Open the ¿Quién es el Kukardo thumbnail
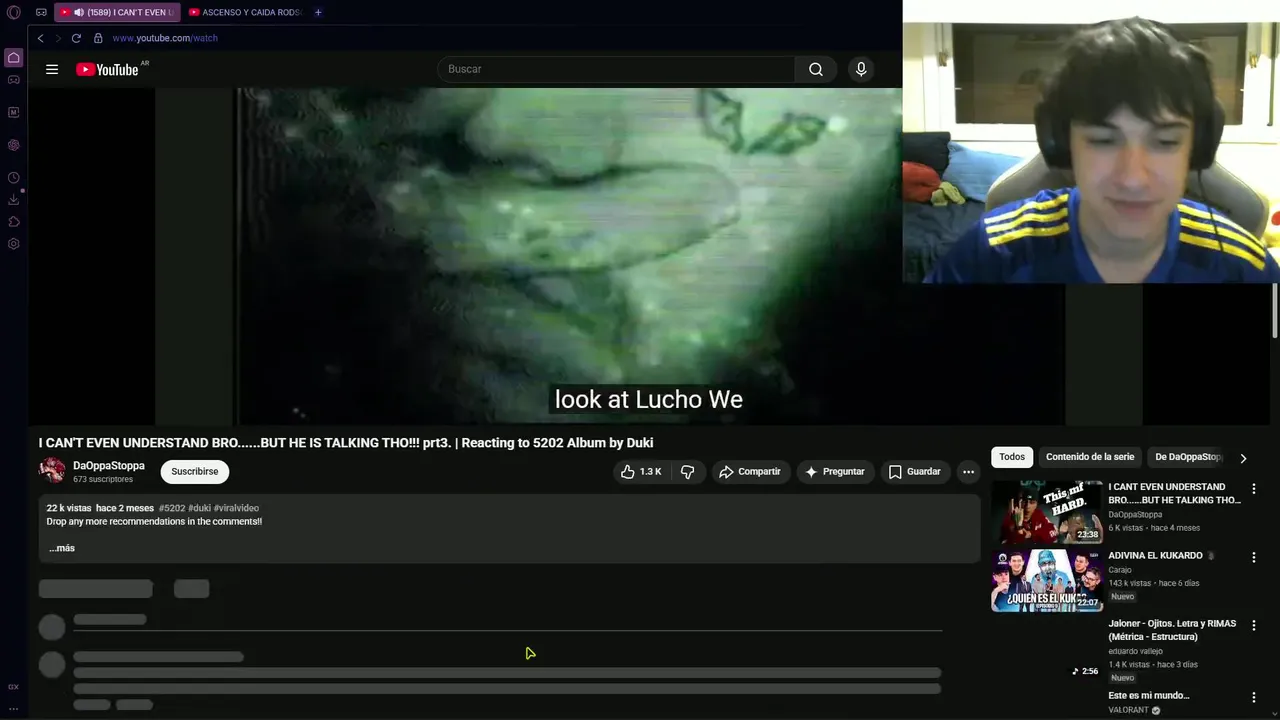The image size is (1280, 720). point(1047,580)
